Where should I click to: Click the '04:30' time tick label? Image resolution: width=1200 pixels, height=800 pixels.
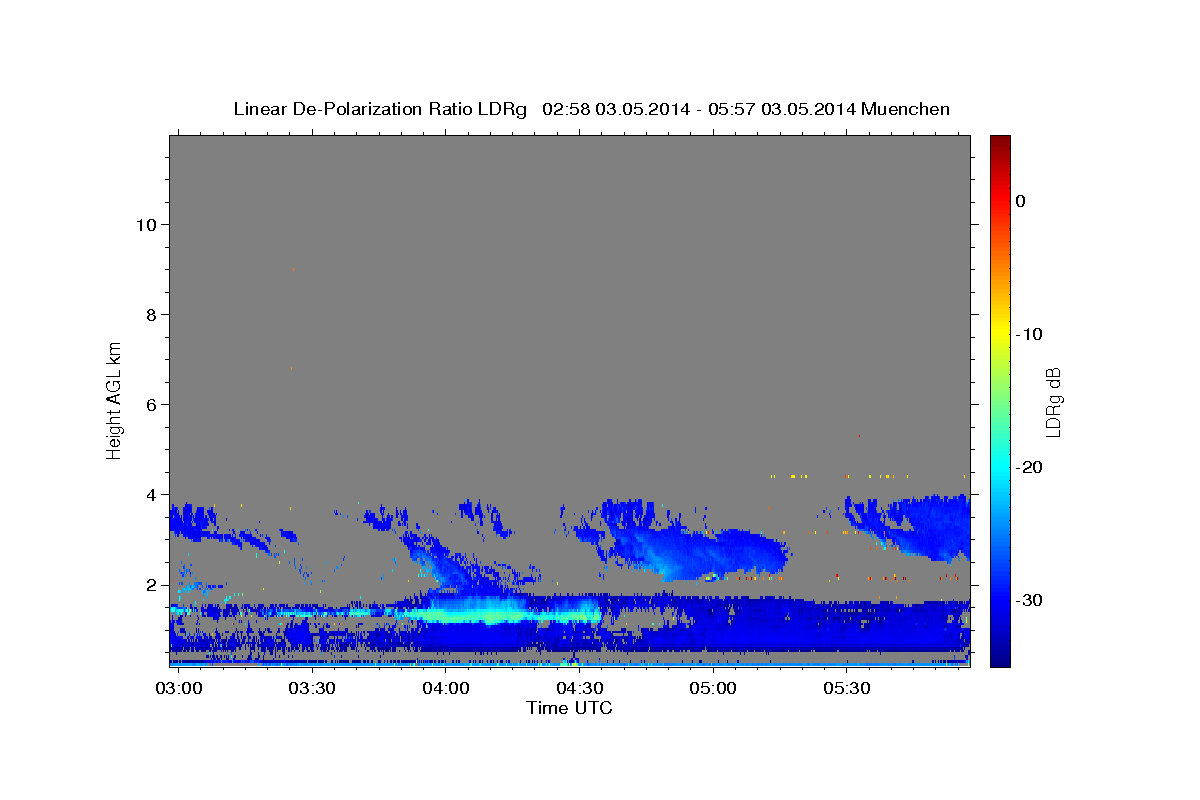pyautogui.click(x=580, y=689)
